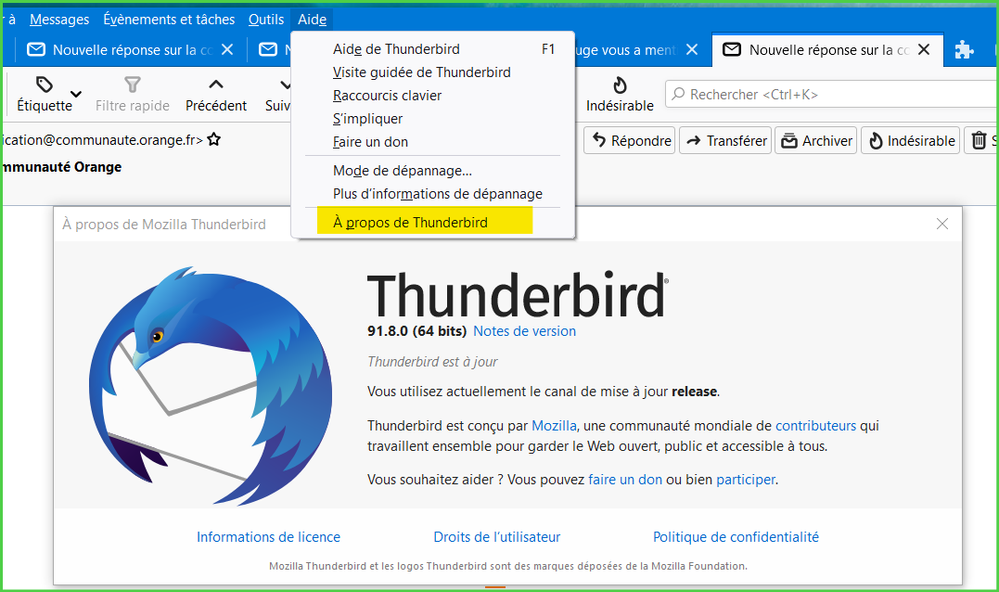
Task: Click the communaute.orange.fr sender address
Action: click(102, 140)
